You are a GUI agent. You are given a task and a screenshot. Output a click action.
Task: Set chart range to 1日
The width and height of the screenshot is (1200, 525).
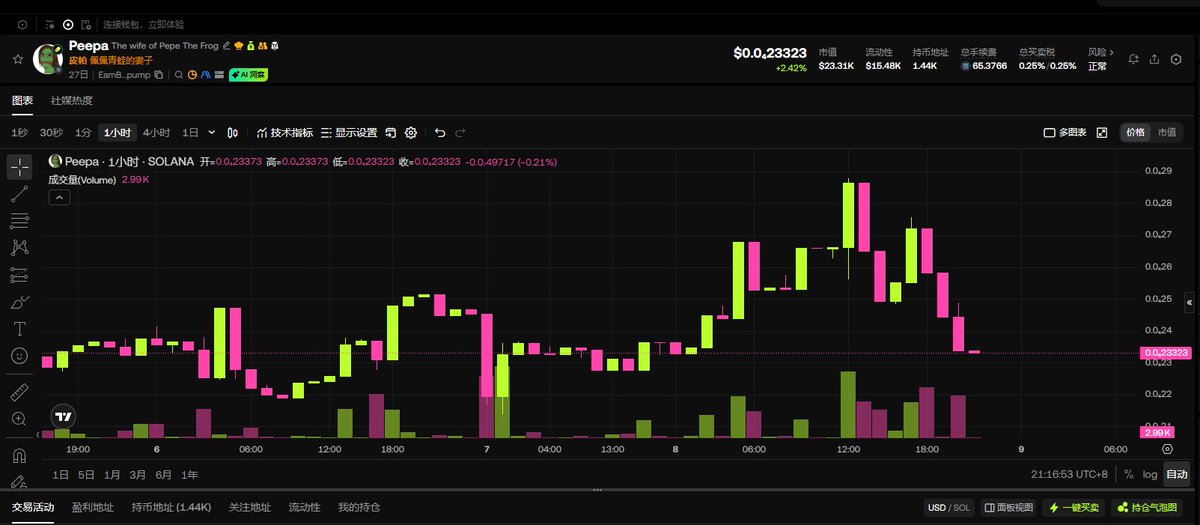tap(61, 474)
